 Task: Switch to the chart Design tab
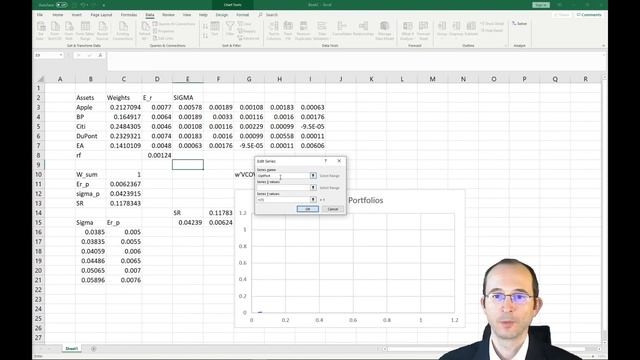coord(222,15)
